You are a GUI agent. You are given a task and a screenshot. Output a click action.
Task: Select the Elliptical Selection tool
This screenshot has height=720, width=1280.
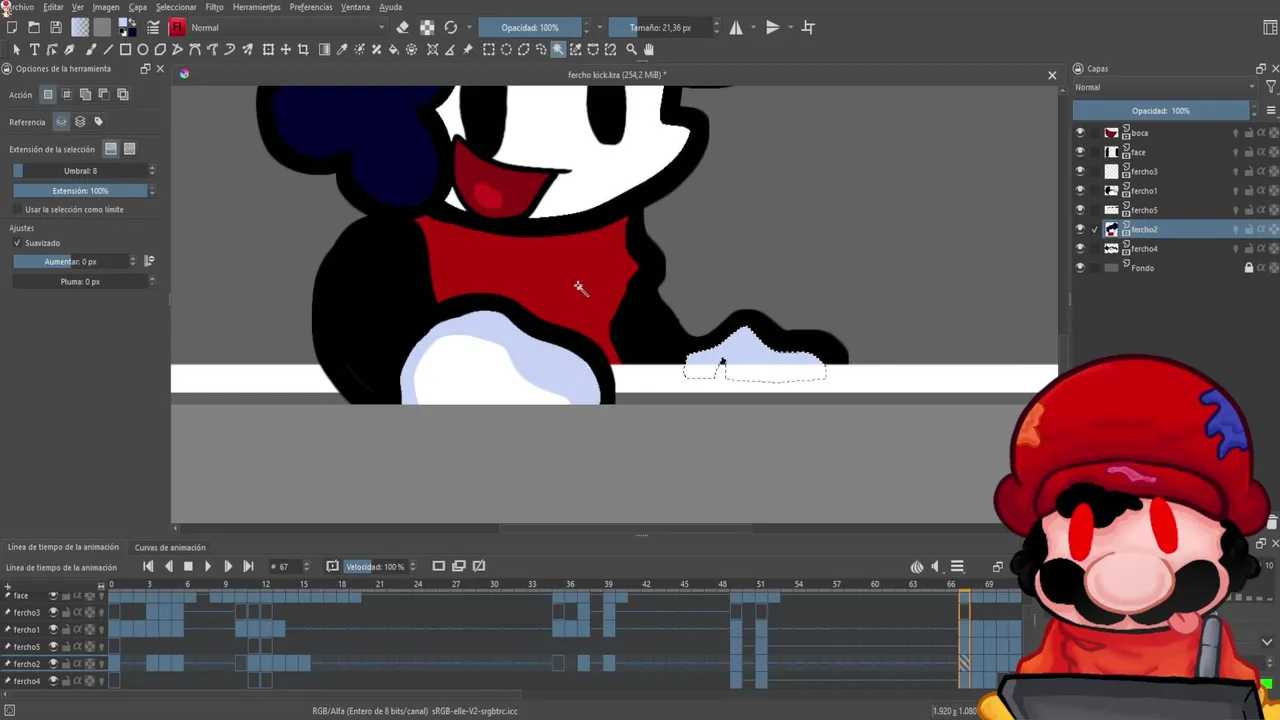point(506,49)
